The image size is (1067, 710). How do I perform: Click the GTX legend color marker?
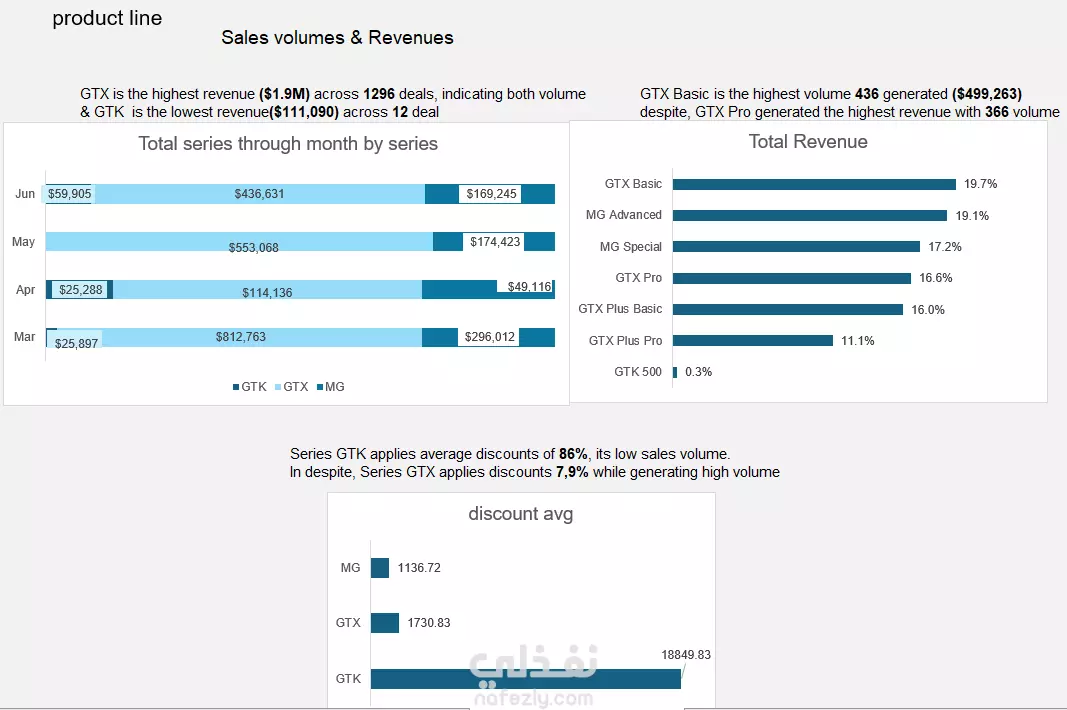point(278,387)
